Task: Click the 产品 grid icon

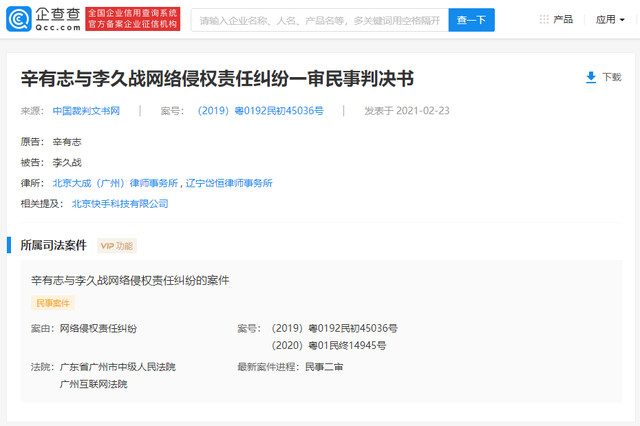Action: [544, 20]
